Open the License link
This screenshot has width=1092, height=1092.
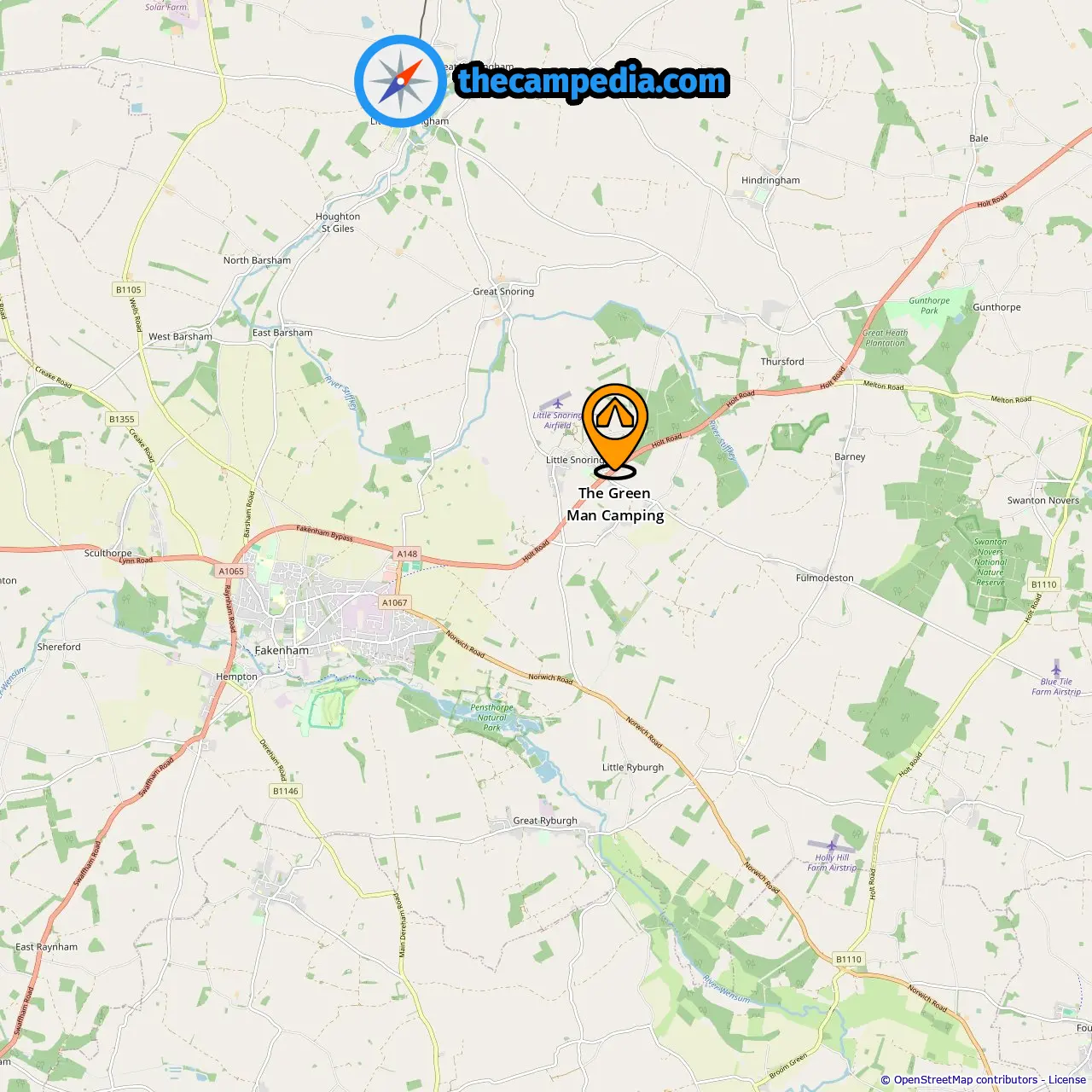[1067, 1079]
